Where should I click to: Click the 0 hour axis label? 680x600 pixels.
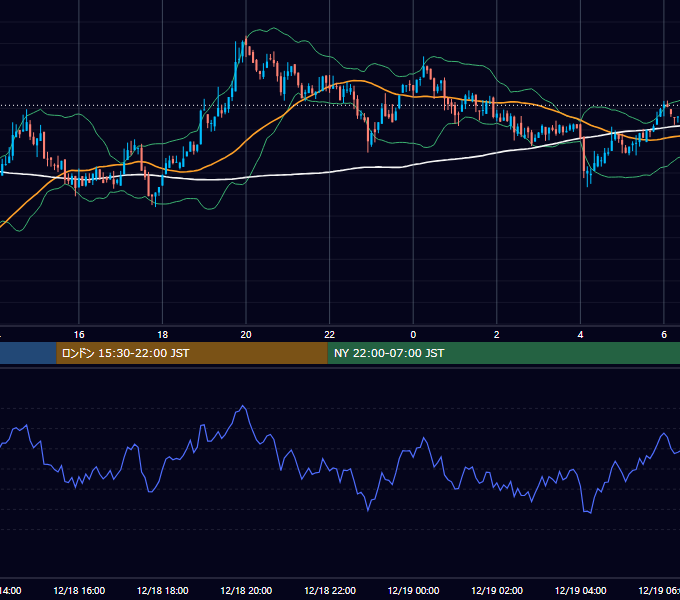coord(413,335)
